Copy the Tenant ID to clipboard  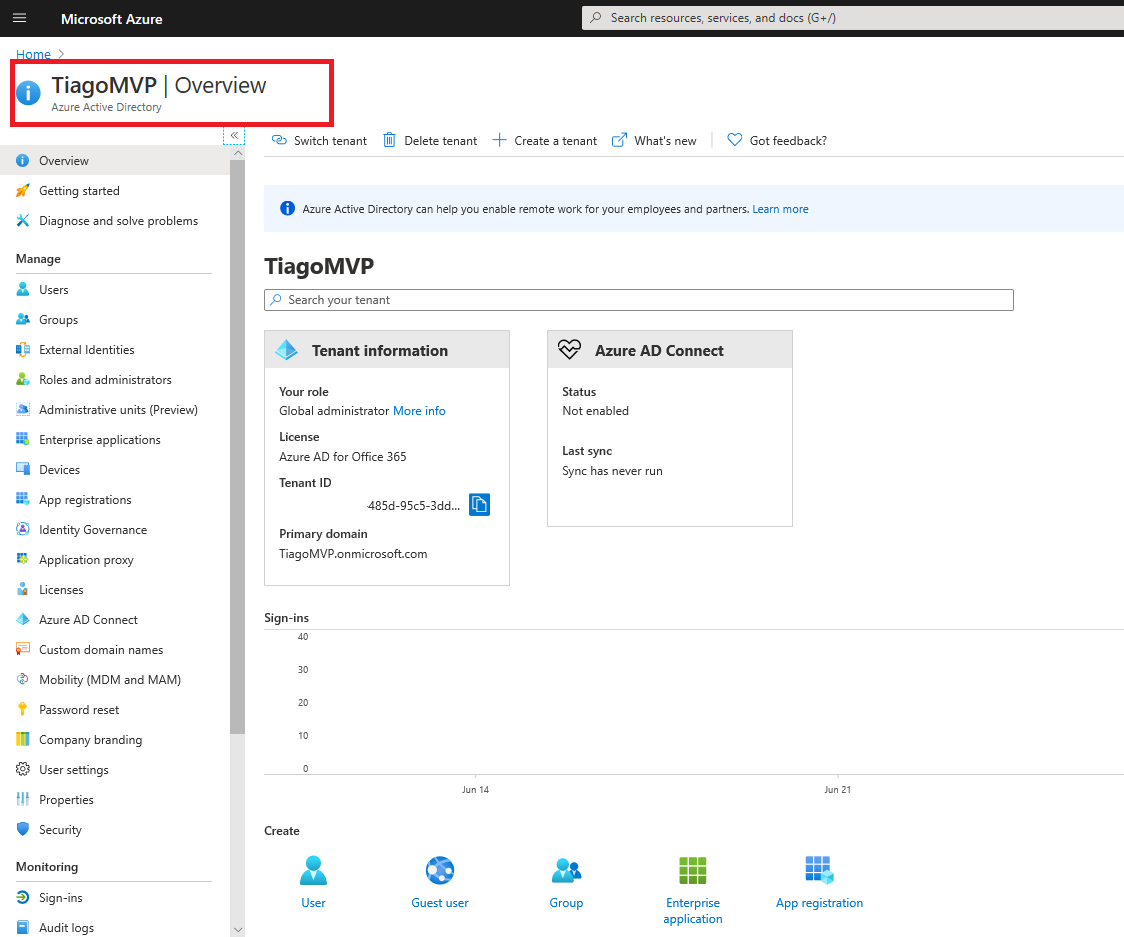click(x=479, y=504)
